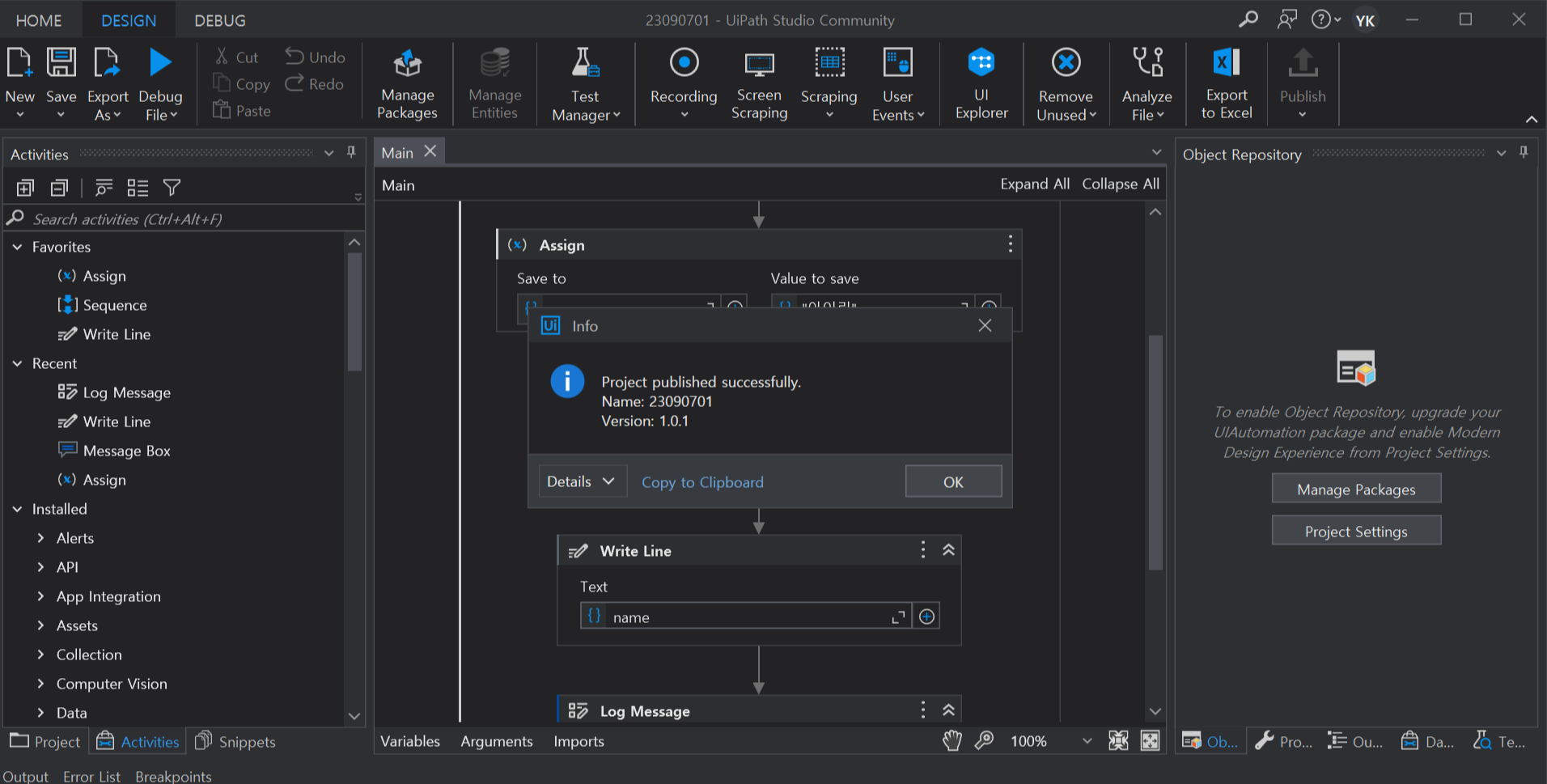This screenshot has width=1547, height=784.
Task: Click the YK user profile badge
Action: (x=1365, y=20)
